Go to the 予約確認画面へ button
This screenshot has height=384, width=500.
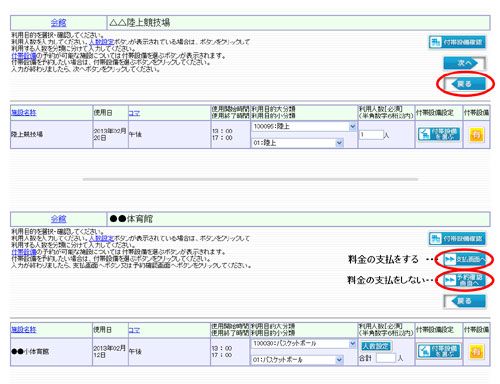coord(465,280)
